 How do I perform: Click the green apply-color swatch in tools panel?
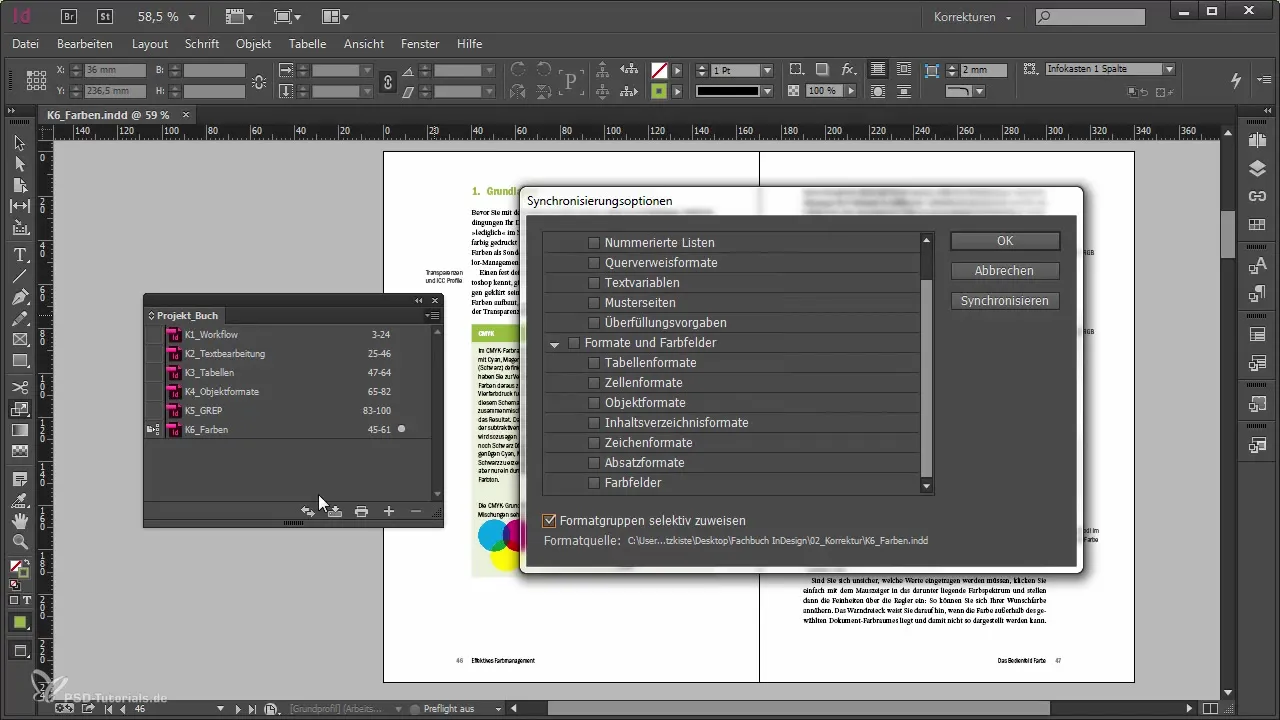(19, 622)
